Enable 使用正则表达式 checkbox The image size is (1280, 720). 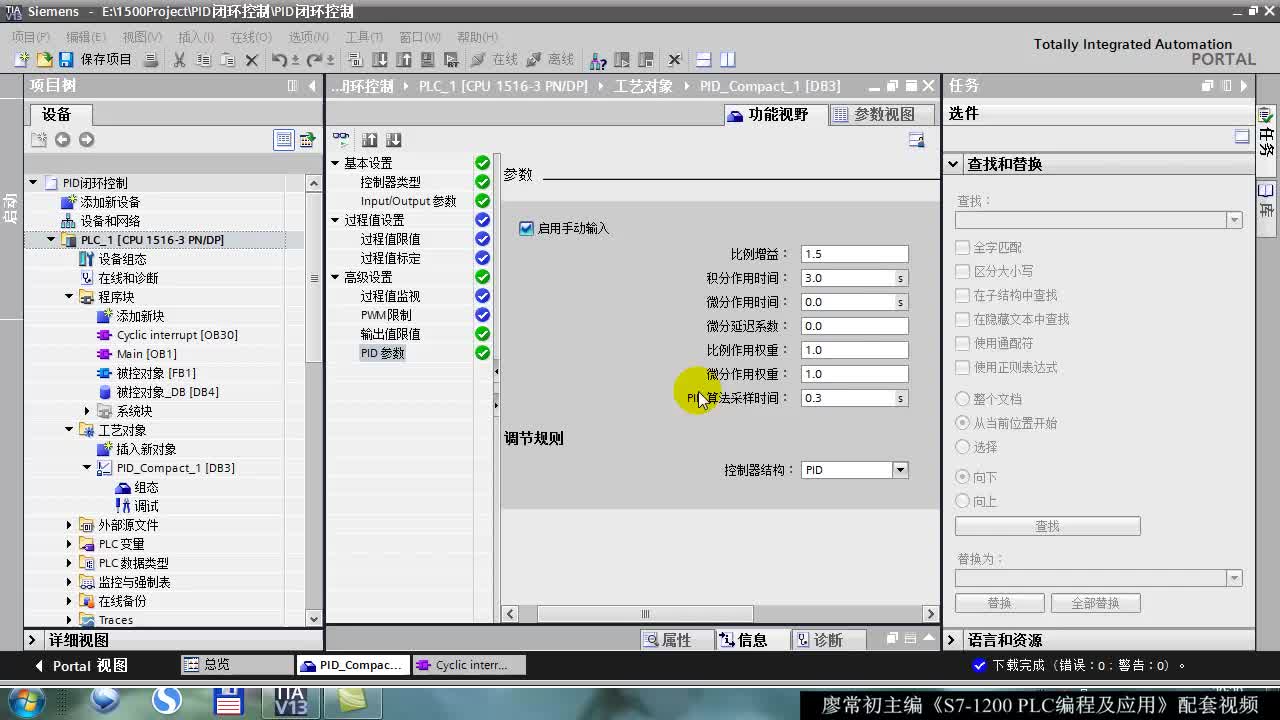(x=962, y=367)
